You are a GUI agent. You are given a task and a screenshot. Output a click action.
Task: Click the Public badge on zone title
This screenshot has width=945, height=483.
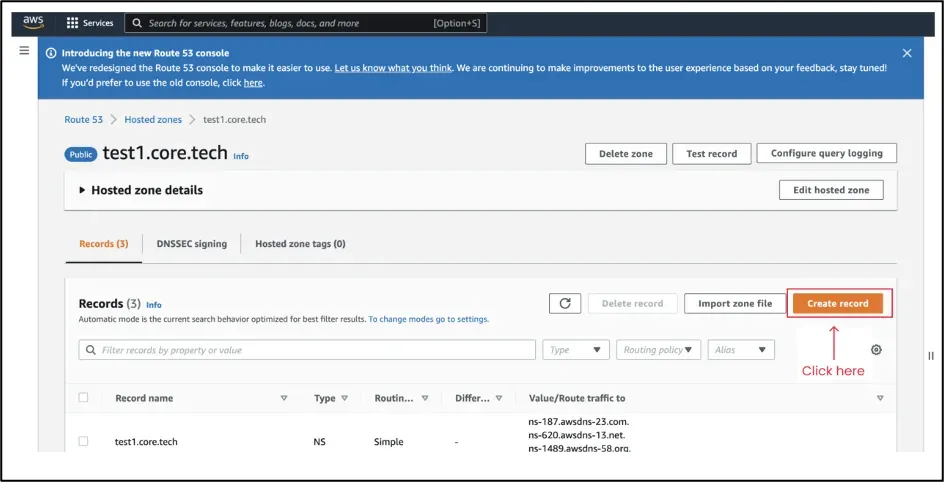tap(81, 154)
